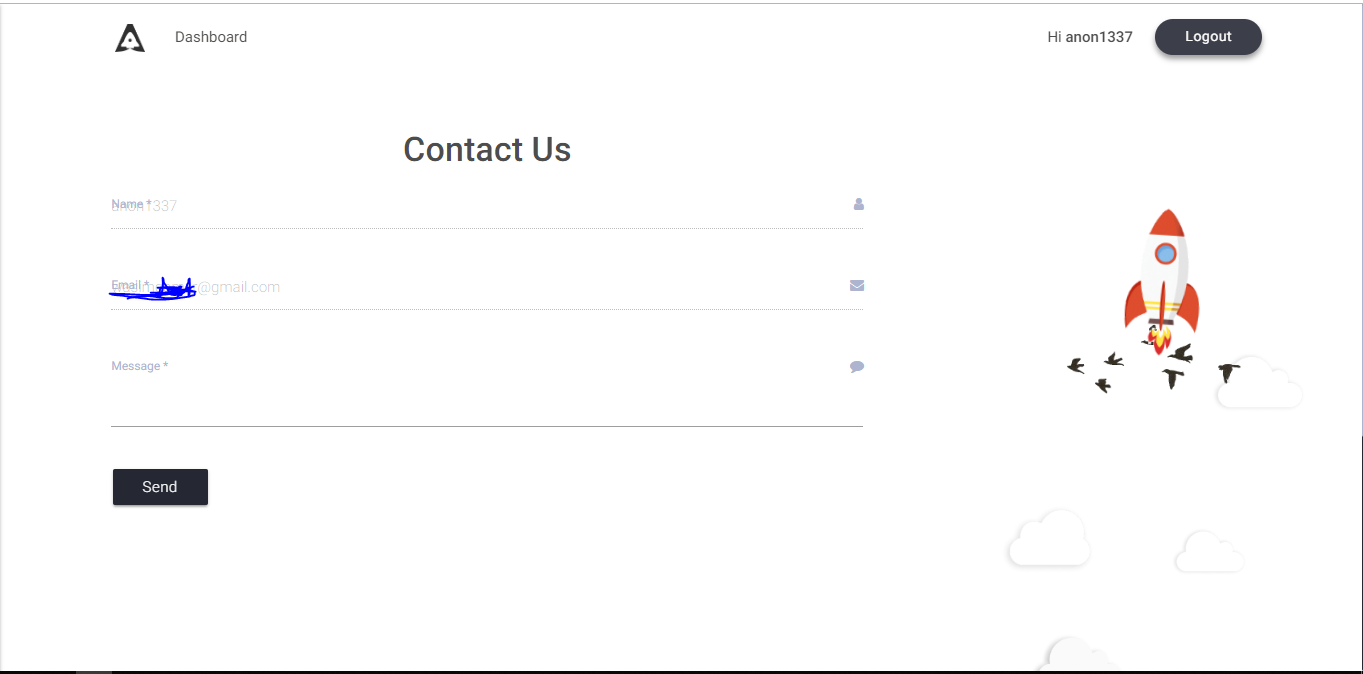Click the "Contact Us" heading
This screenshot has height=674, width=1363.
click(487, 149)
